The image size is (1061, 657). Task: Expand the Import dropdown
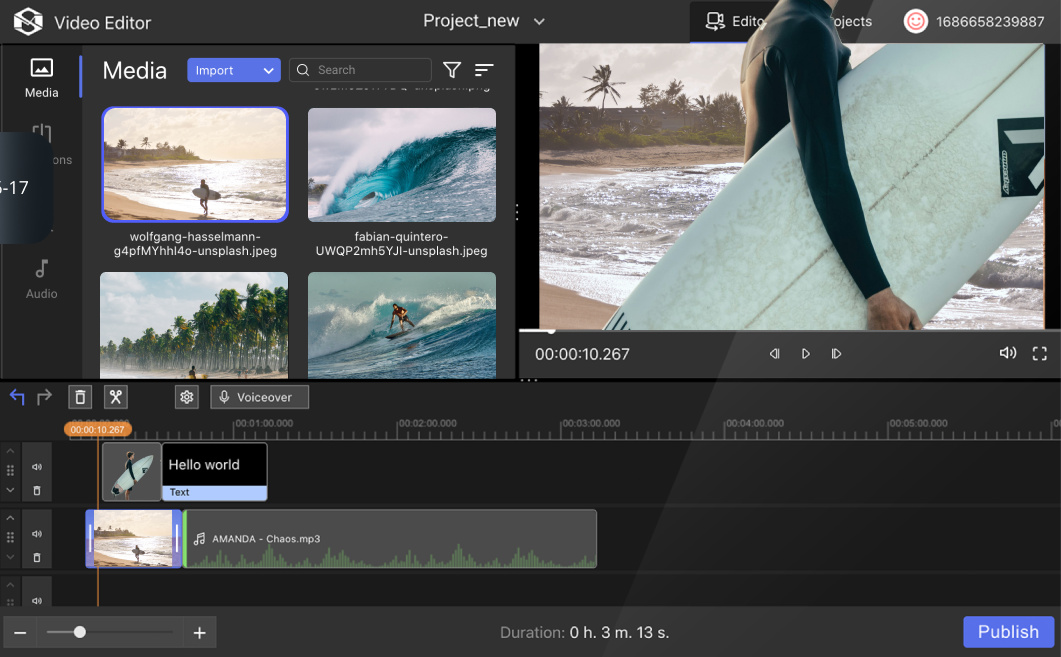(x=267, y=70)
